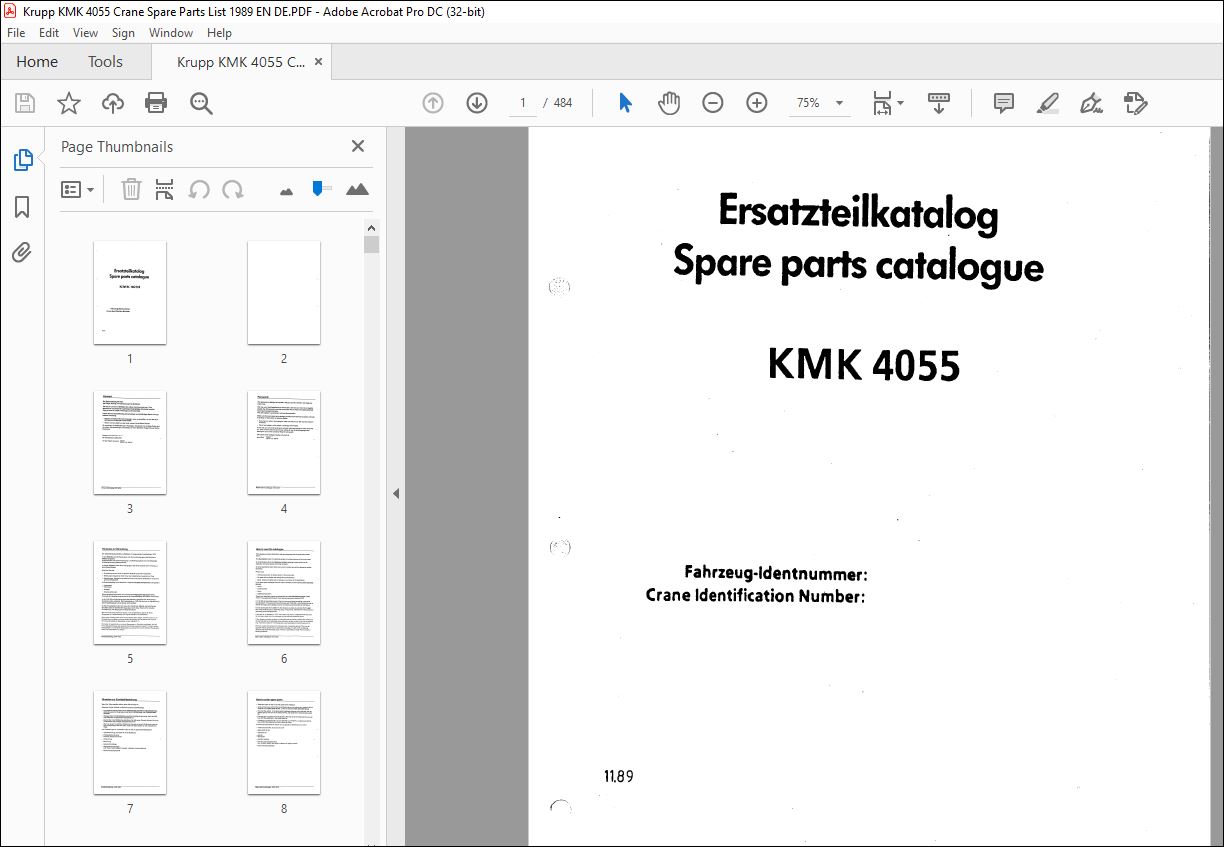This screenshot has width=1224, height=847.
Task: Activate the hand pan tool
Action: tap(668, 103)
